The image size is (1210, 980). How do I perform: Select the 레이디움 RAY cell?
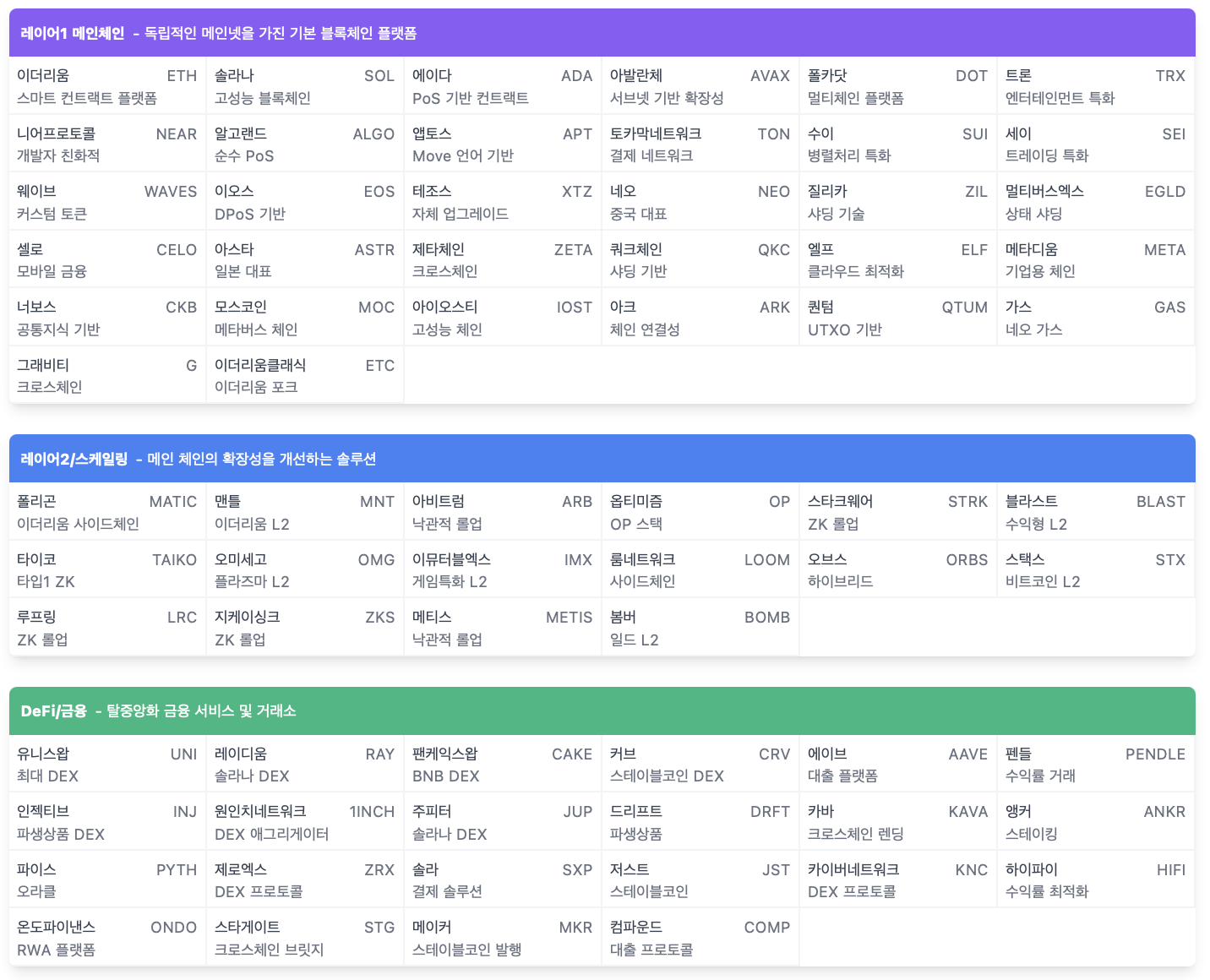coord(305,765)
